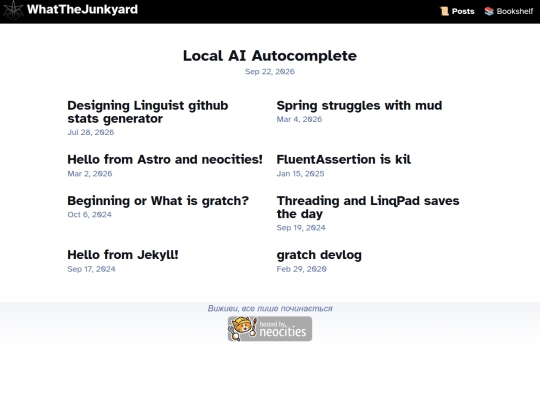540x405 pixels.
Task: Go to the Posts menu item
Action: coord(463,11)
